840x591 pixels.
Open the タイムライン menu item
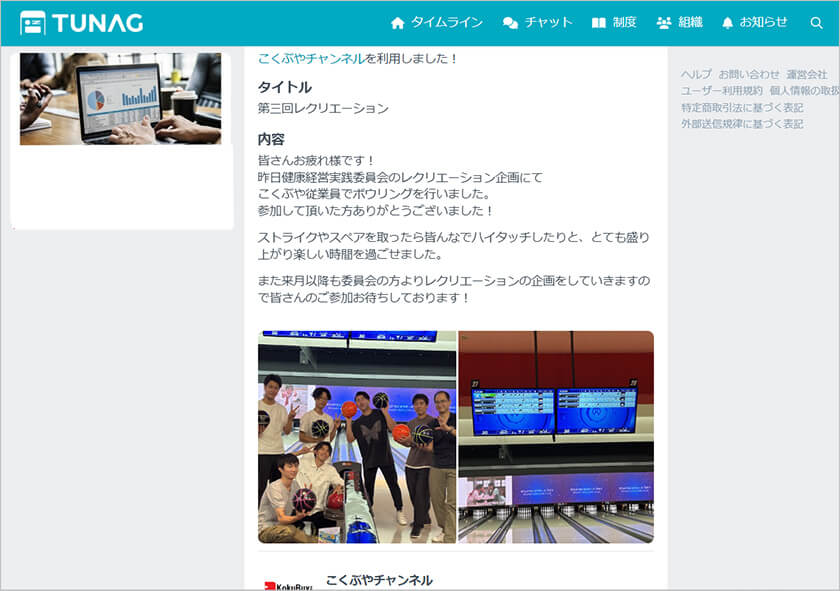[x=447, y=22]
